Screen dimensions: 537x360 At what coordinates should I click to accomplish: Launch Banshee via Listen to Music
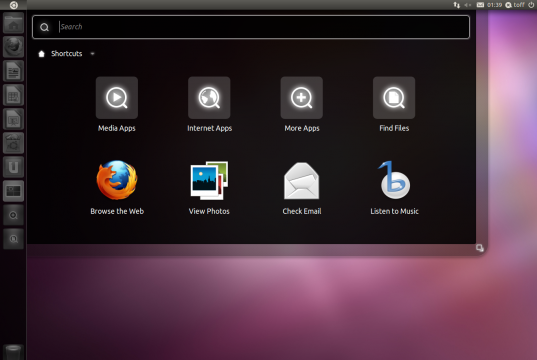pos(394,180)
